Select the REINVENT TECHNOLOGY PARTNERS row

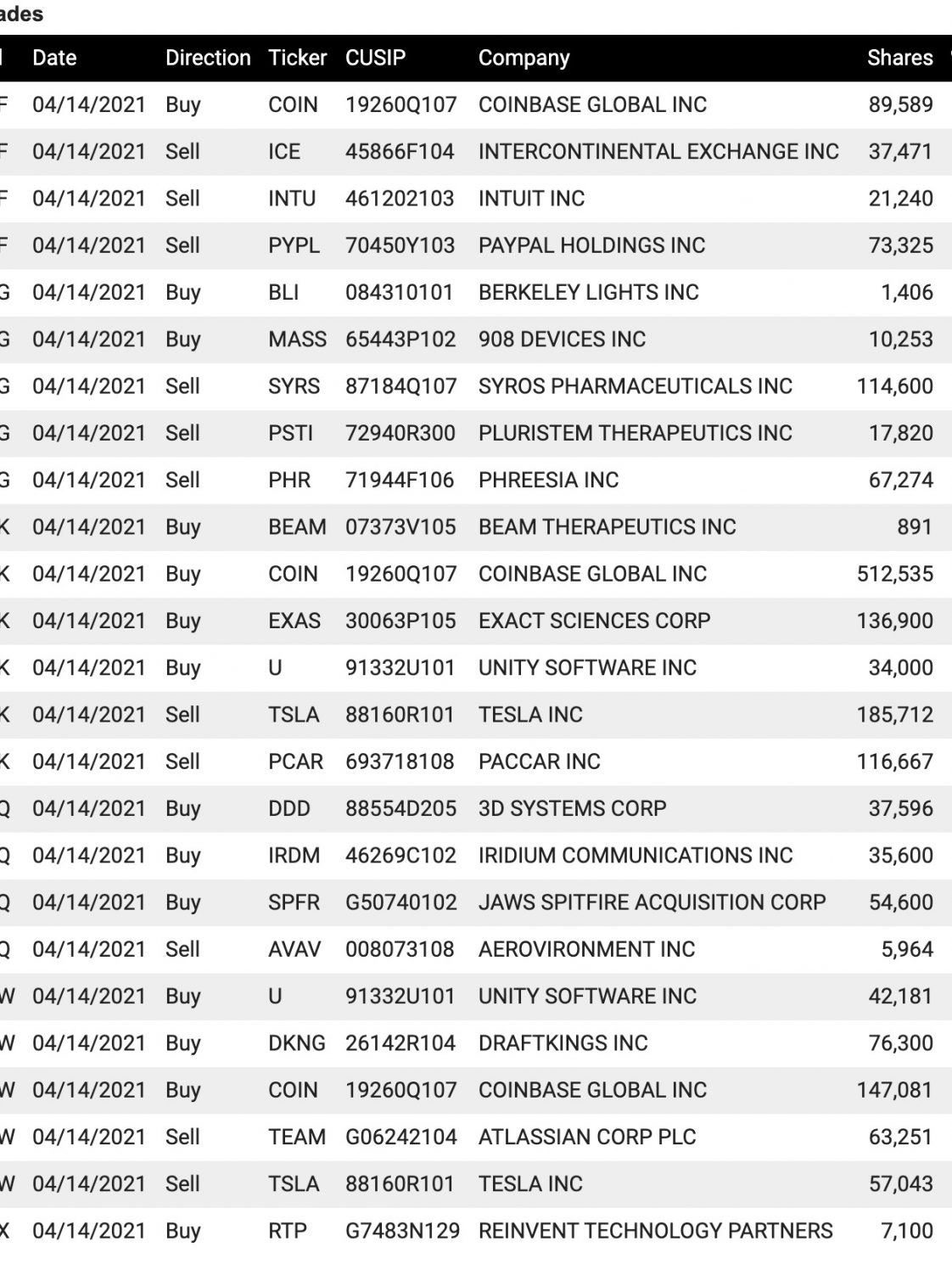point(476,1230)
